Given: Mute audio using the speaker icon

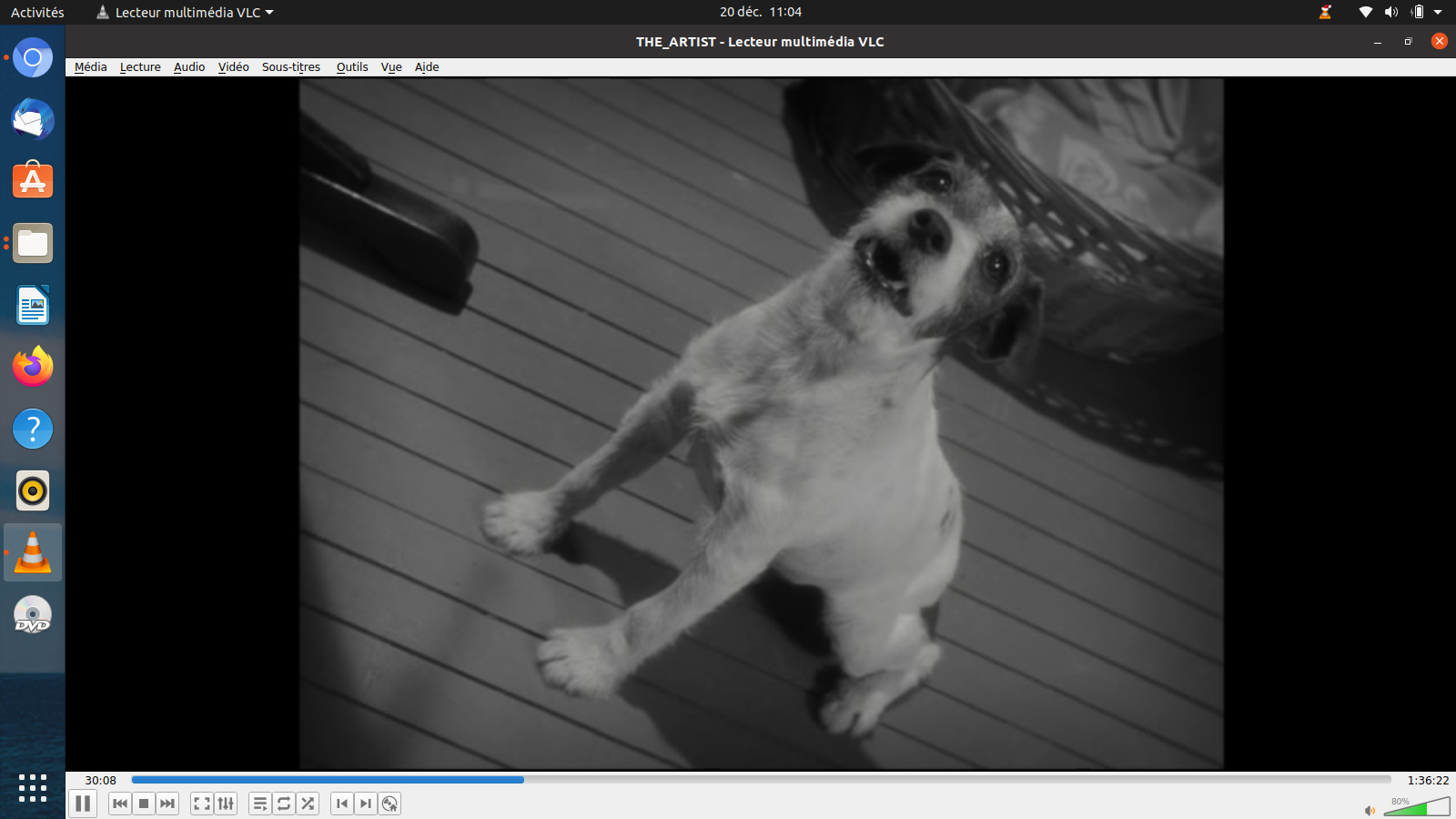Looking at the screenshot, I should click(x=1370, y=810).
